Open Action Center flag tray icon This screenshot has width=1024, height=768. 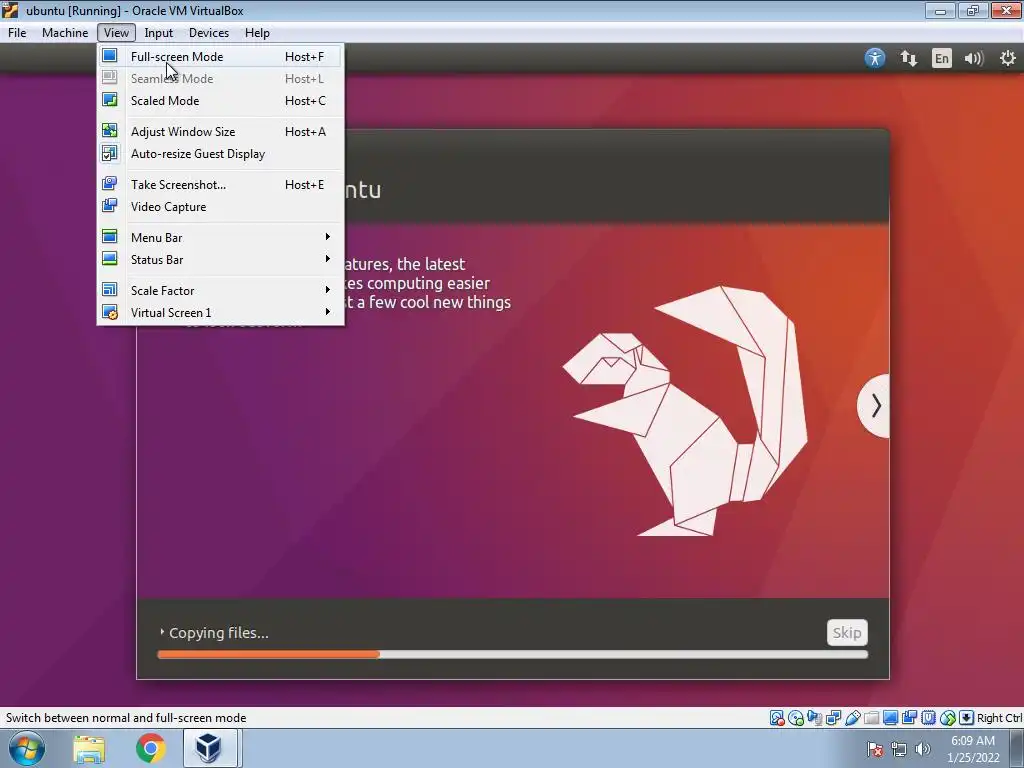[x=874, y=749]
